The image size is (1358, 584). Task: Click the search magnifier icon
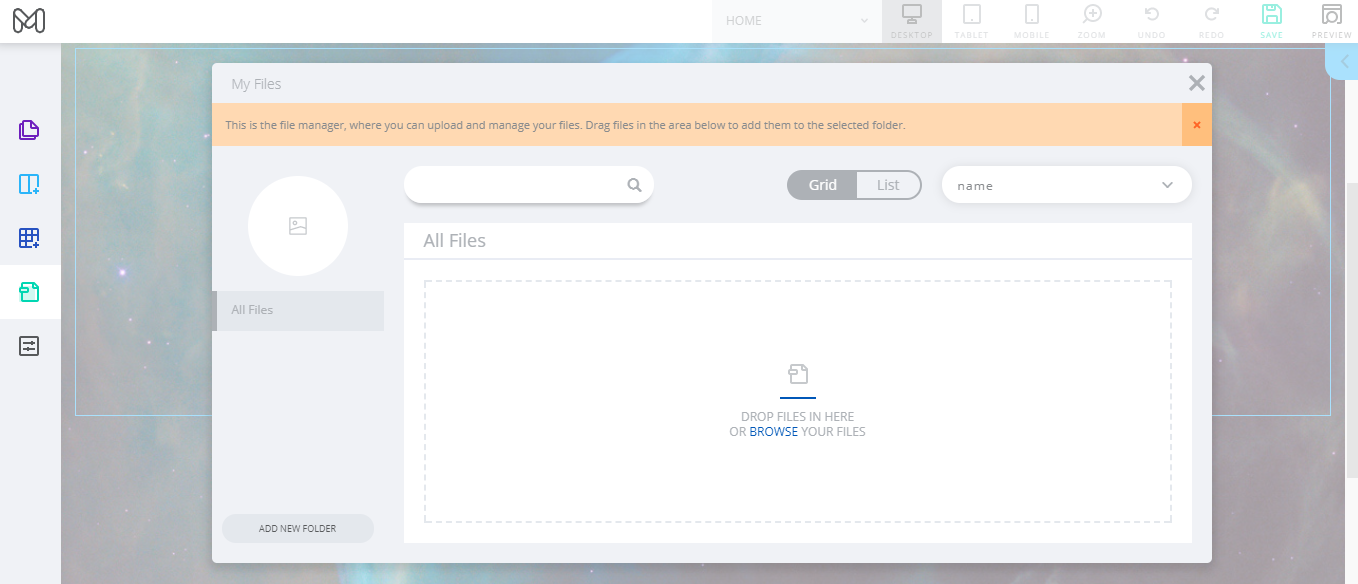[x=634, y=185]
